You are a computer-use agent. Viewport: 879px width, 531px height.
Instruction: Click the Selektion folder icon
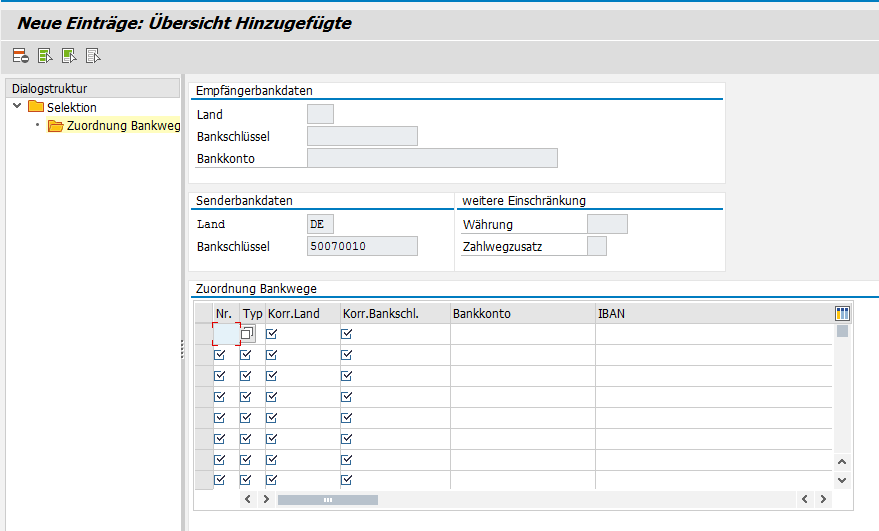click(x=36, y=107)
